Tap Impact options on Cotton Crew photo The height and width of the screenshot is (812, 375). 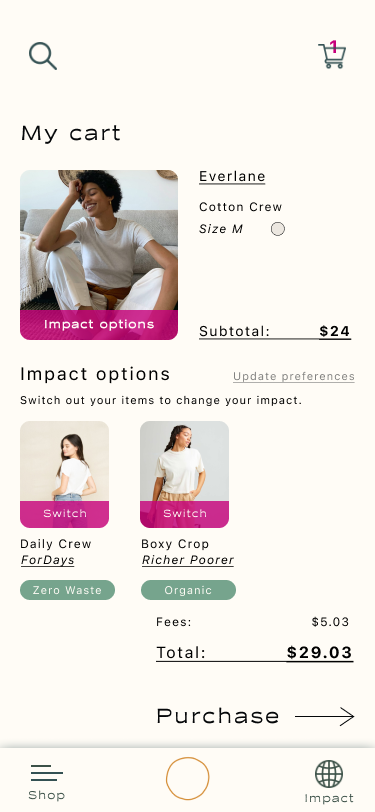tap(99, 325)
